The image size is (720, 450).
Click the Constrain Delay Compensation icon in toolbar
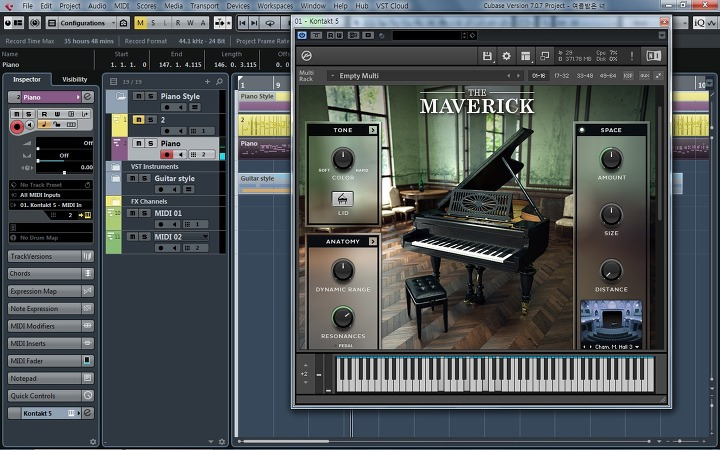35,22
